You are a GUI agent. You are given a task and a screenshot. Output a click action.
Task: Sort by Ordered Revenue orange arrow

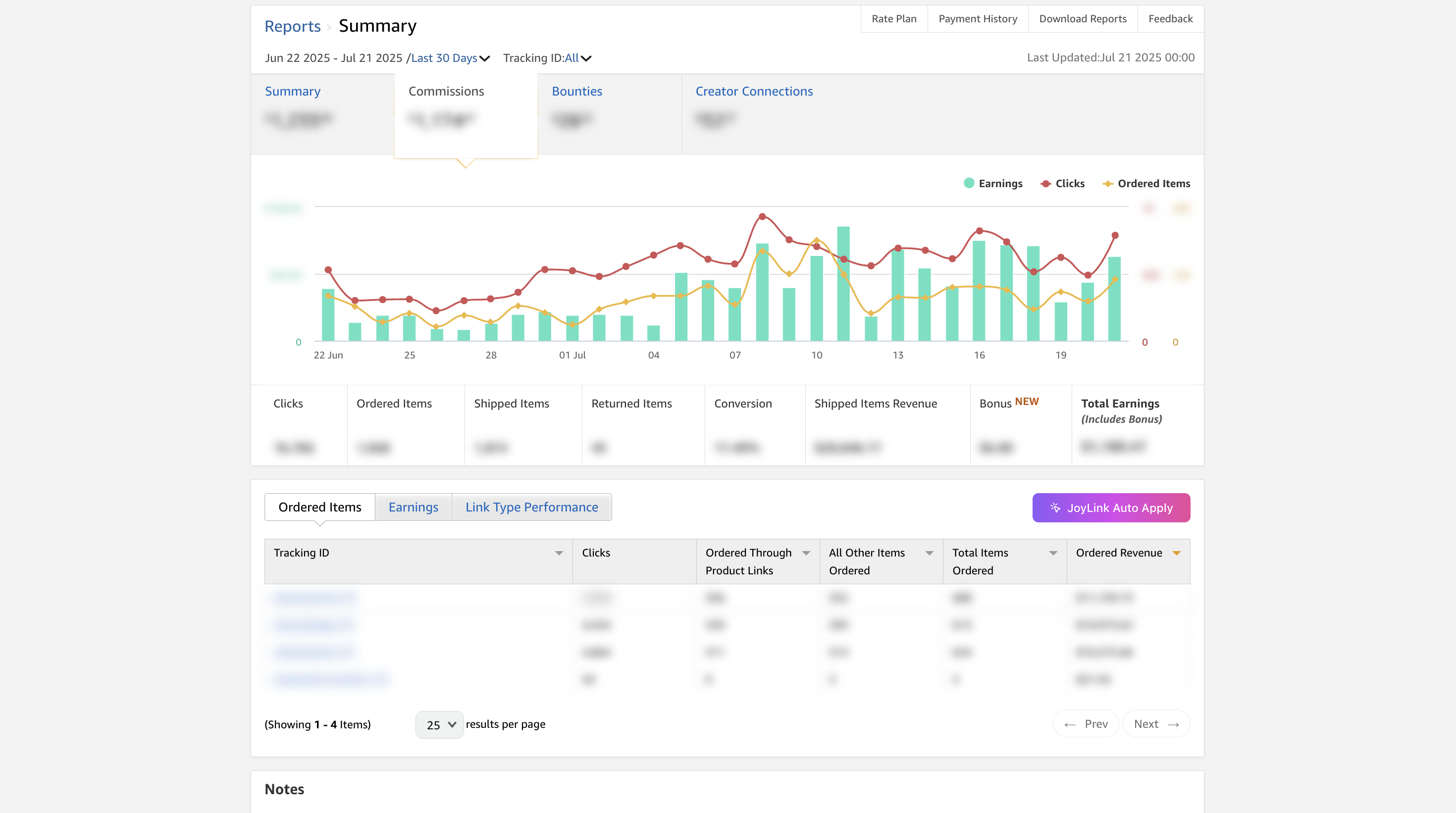(x=1176, y=553)
